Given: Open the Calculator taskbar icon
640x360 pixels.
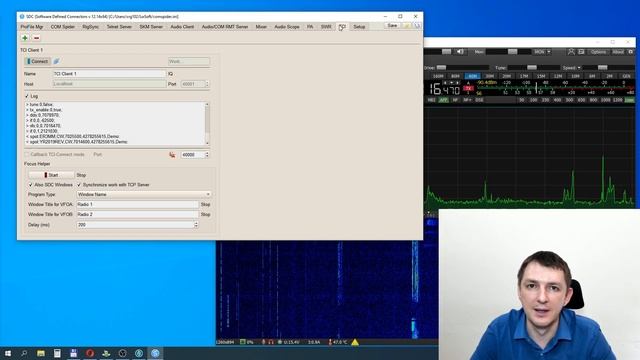Looking at the screenshot, I should pos(57,353).
